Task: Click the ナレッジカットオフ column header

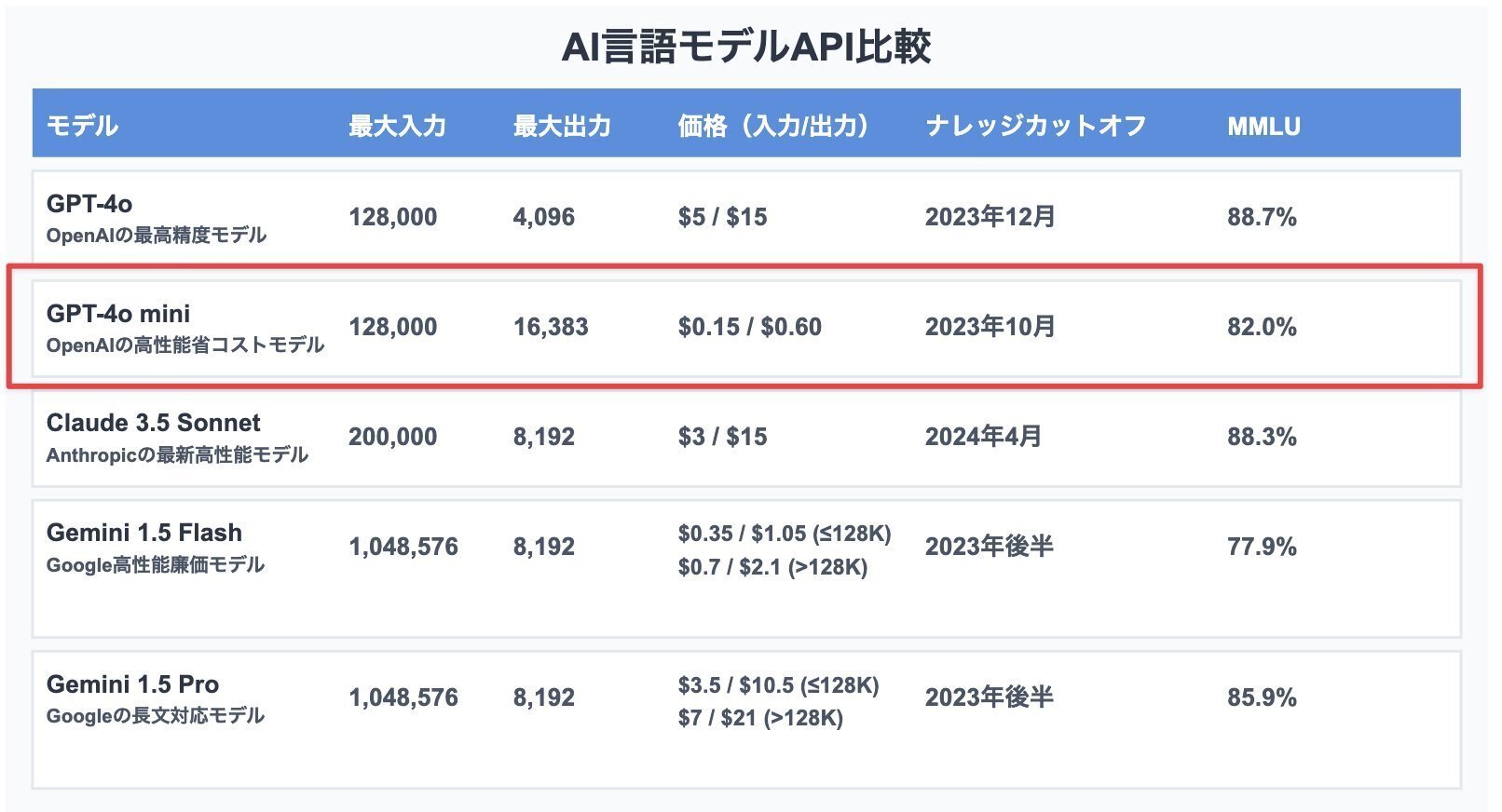Action: pos(1035,126)
